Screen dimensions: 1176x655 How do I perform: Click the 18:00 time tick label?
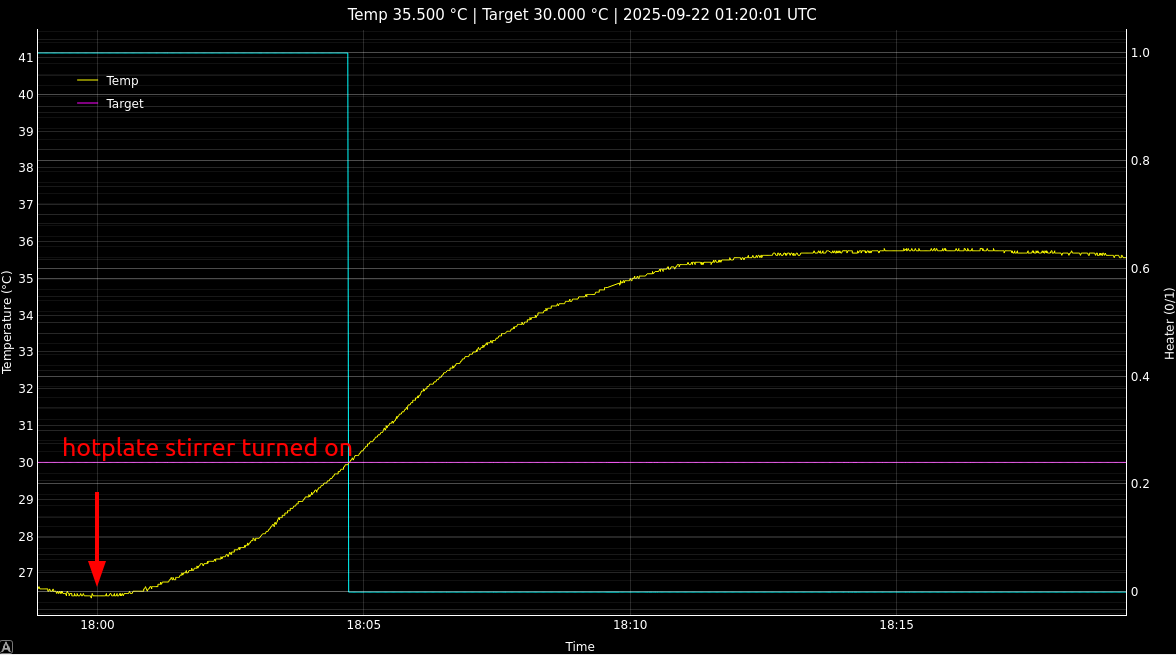pos(97,625)
